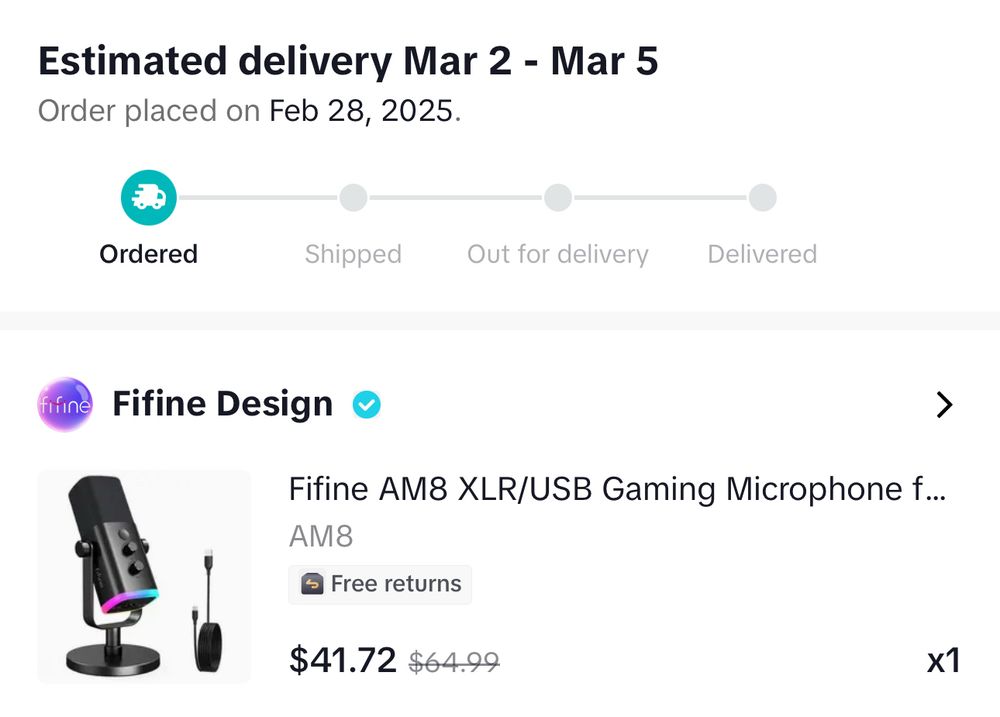Screen dimensions: 1000x717
Task: Click the Delivered step circle
Action: 762,198
